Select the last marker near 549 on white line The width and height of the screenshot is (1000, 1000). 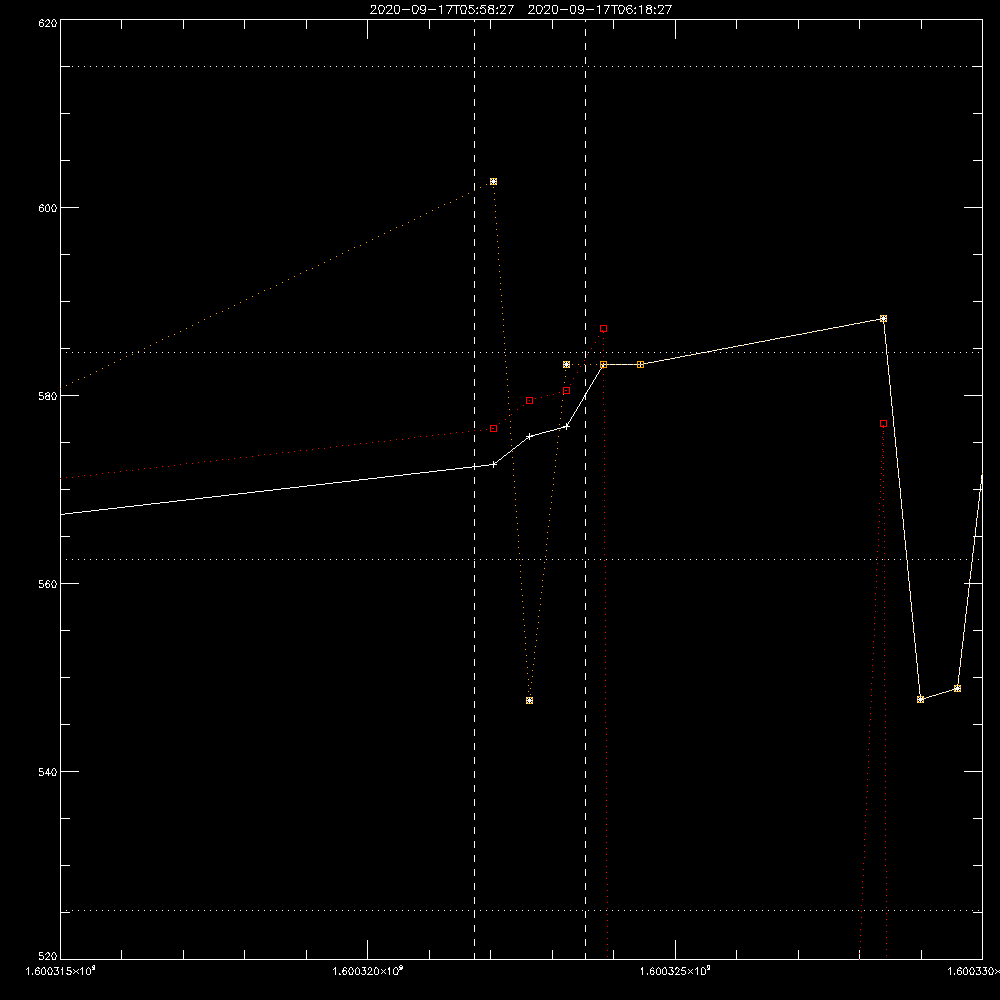(957, 689)
